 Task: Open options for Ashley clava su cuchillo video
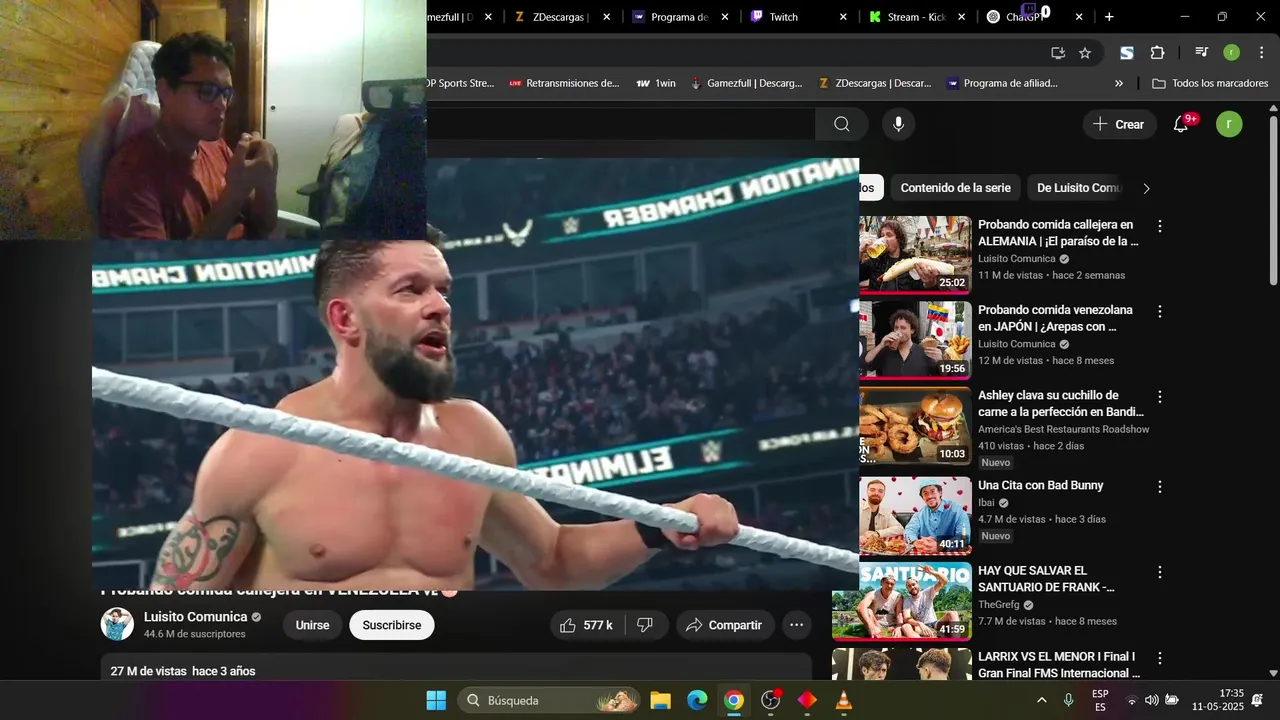coord(1160,397)
